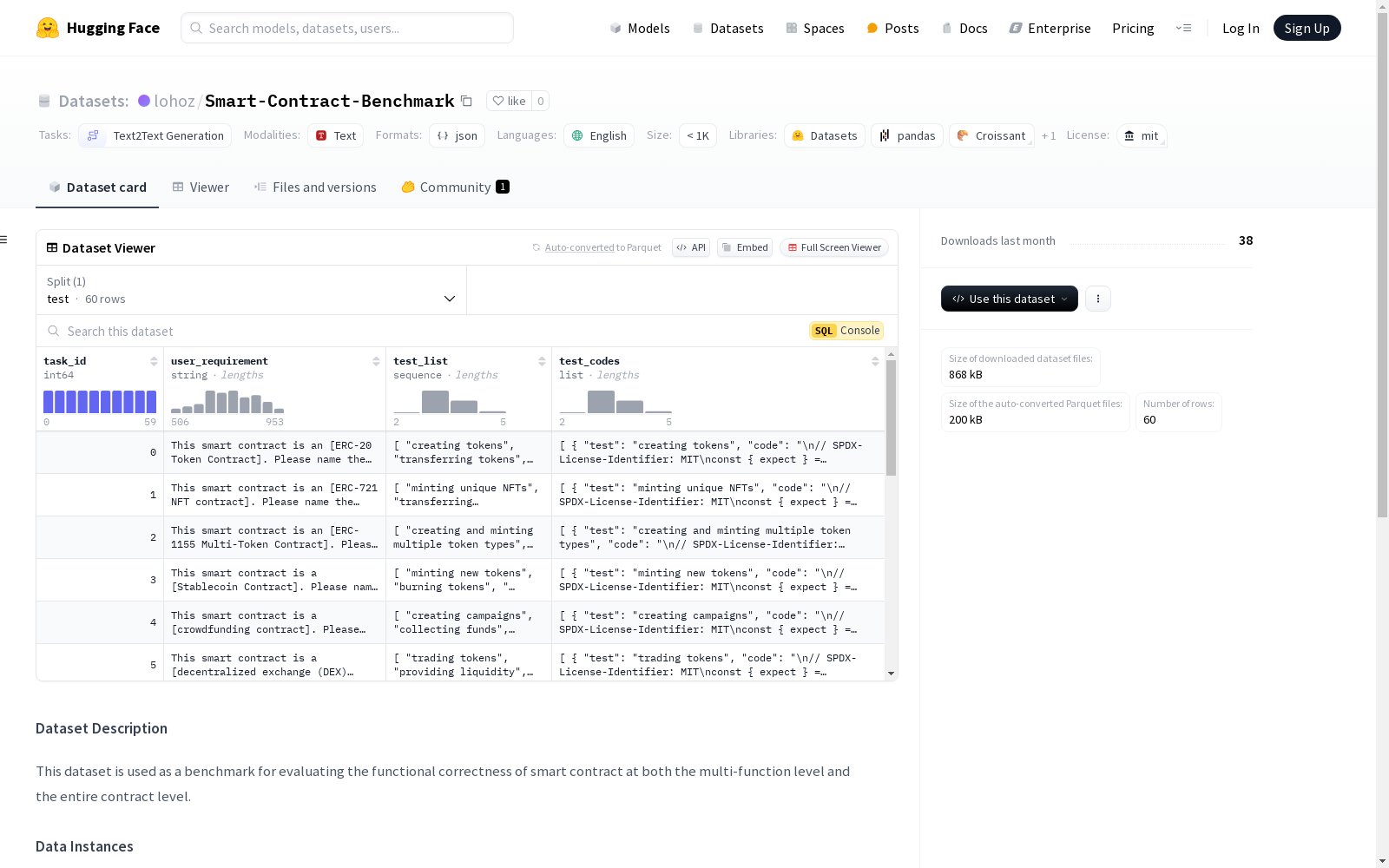Viewport: 1389px width, 868px height.
Task: Click the pandas library tag
Action: [907, 135]
